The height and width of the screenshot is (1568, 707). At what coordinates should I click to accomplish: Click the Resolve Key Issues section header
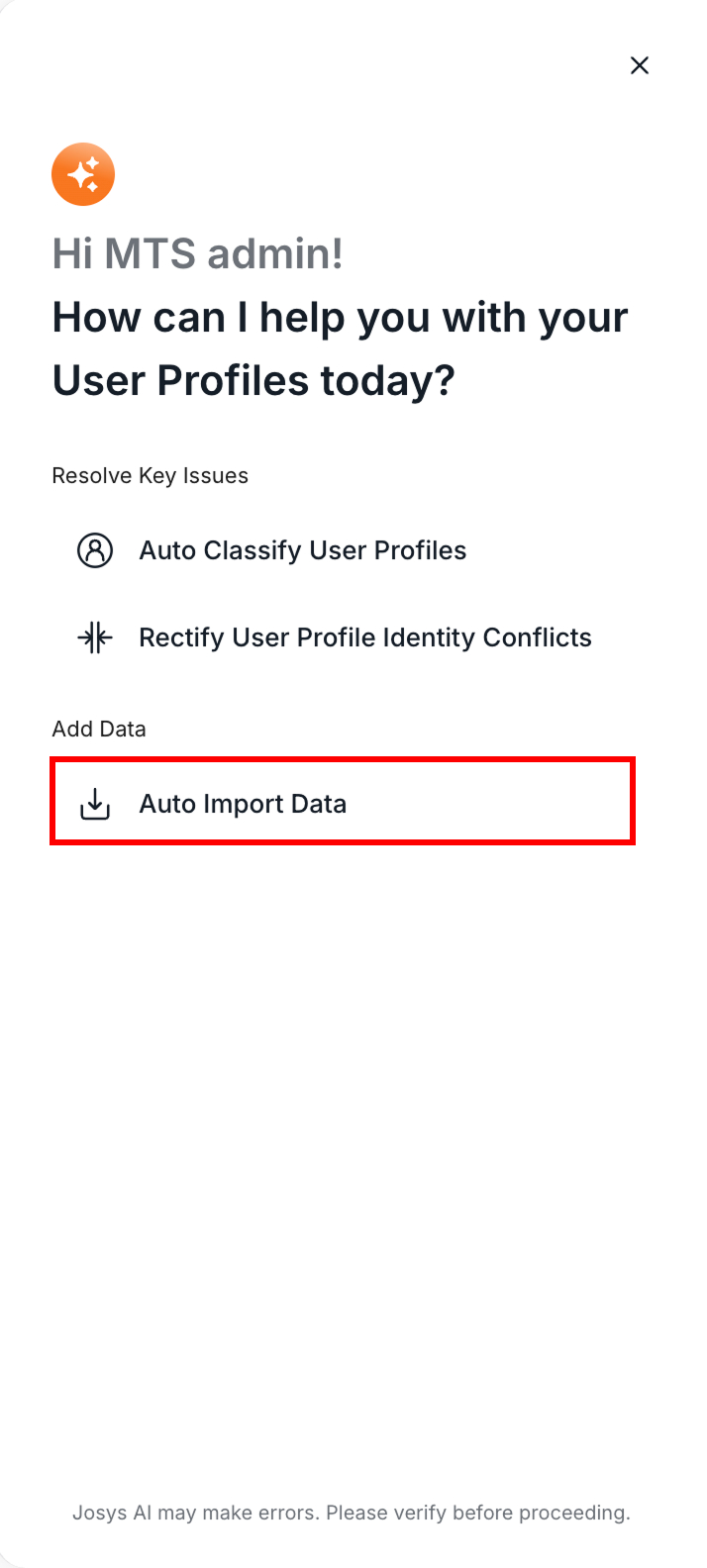[x=150, y=476]
